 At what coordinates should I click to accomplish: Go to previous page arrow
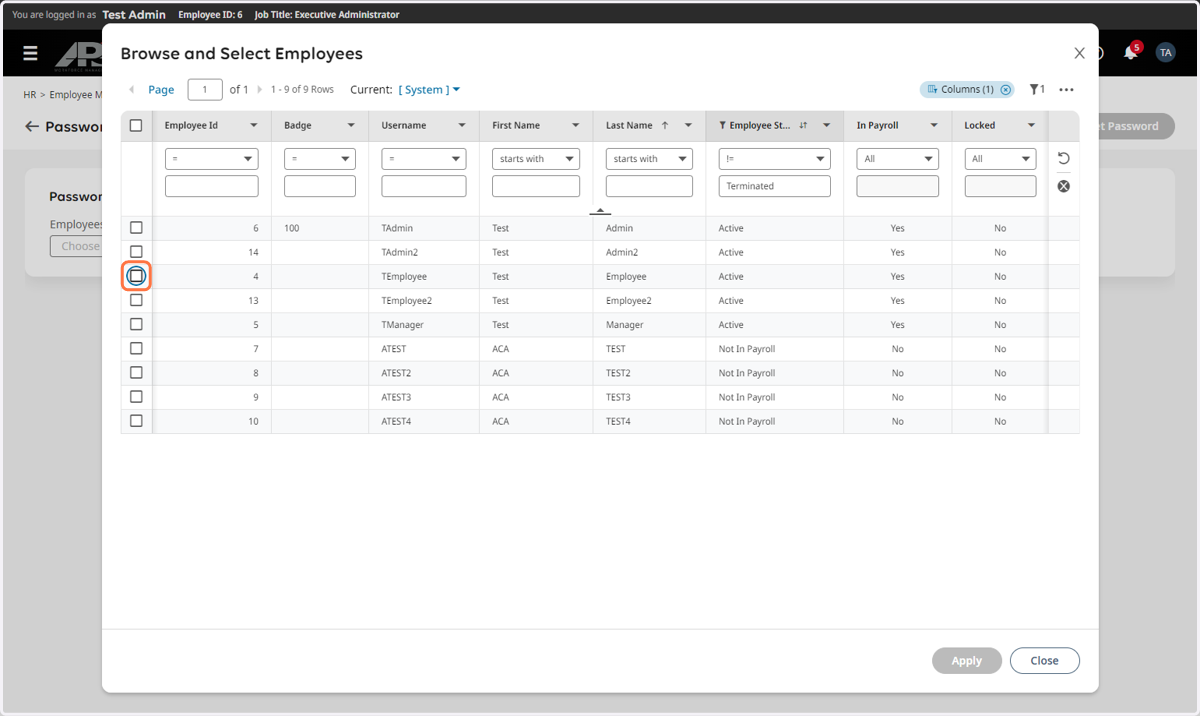coord(131,90)
